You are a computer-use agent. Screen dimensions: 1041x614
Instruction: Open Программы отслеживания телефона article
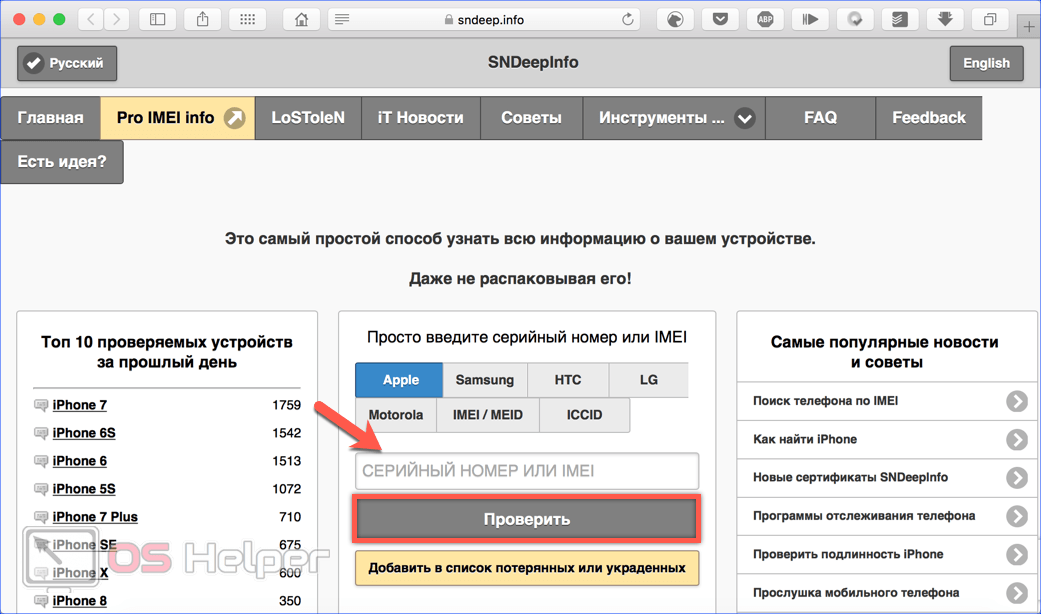[x=888, y=516]
